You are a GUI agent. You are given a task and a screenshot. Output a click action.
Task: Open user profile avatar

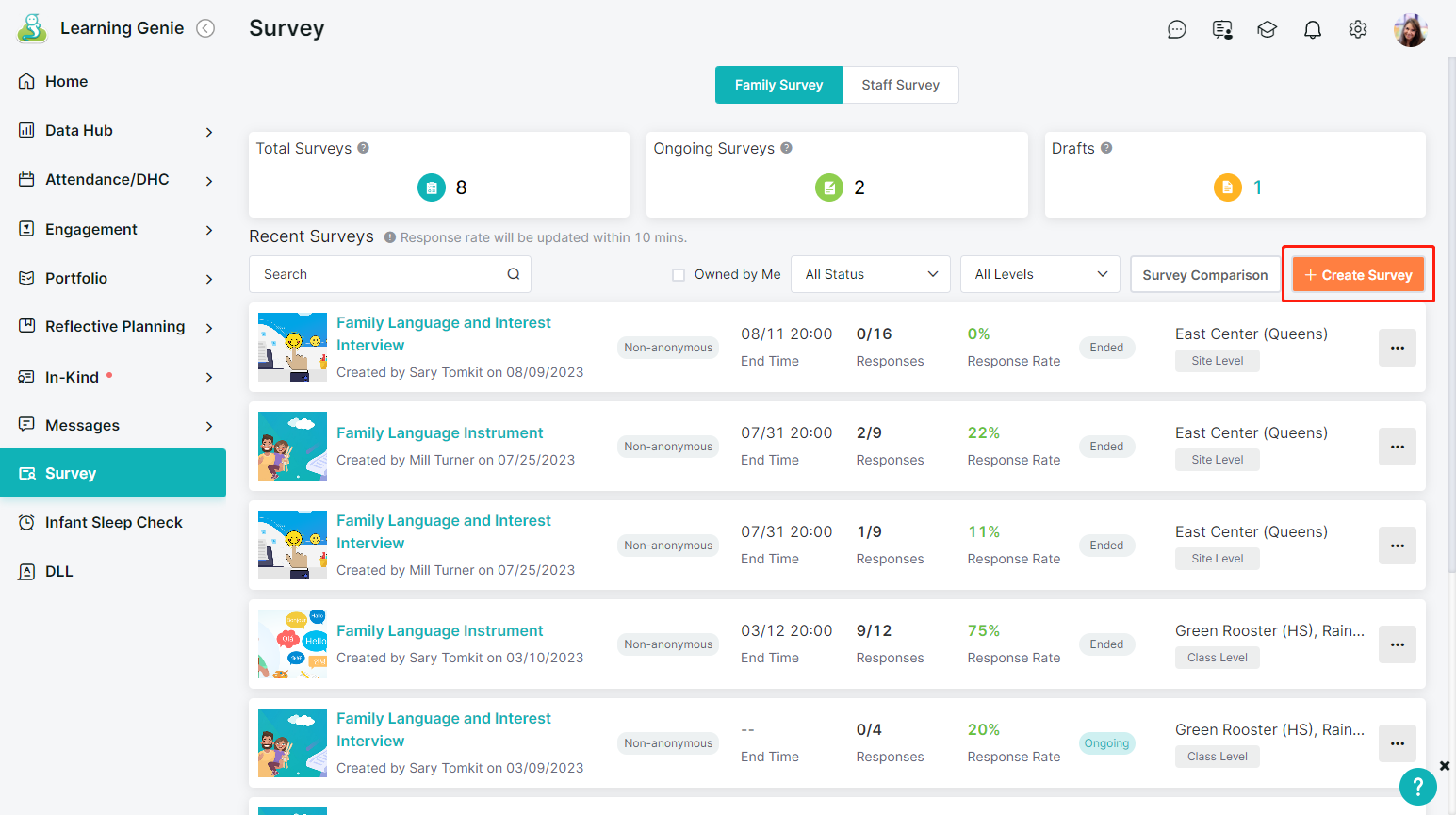(x=1410, y=30)
